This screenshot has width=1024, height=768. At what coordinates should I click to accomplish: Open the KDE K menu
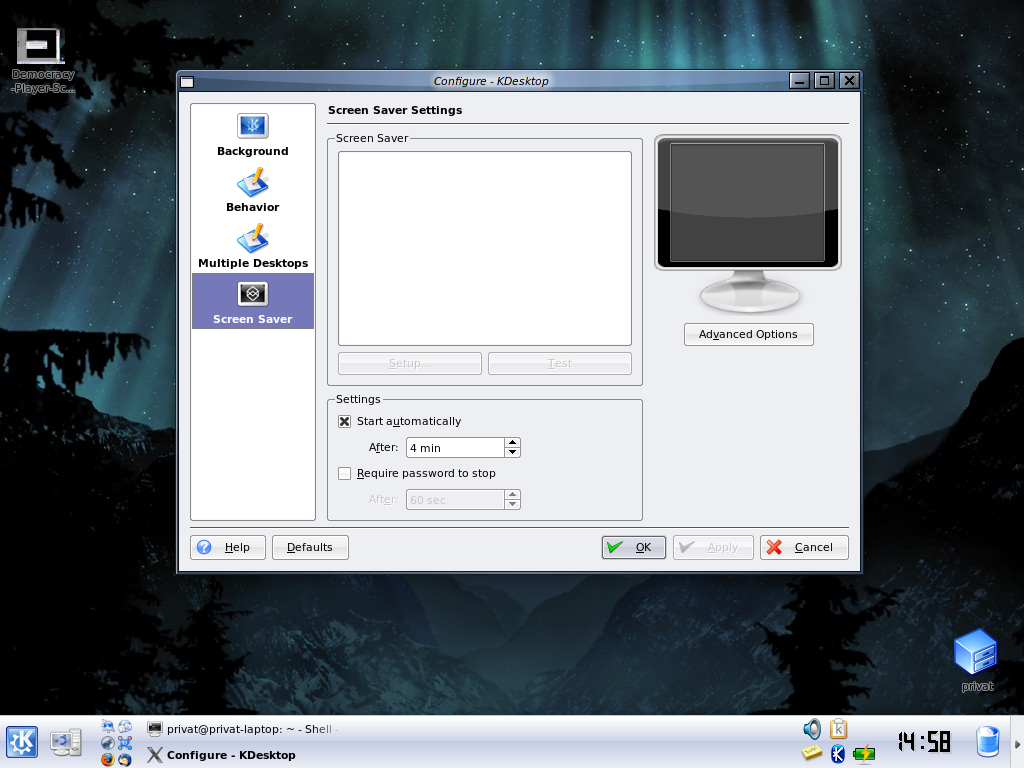pyautogui.click(x=22, y=741)
